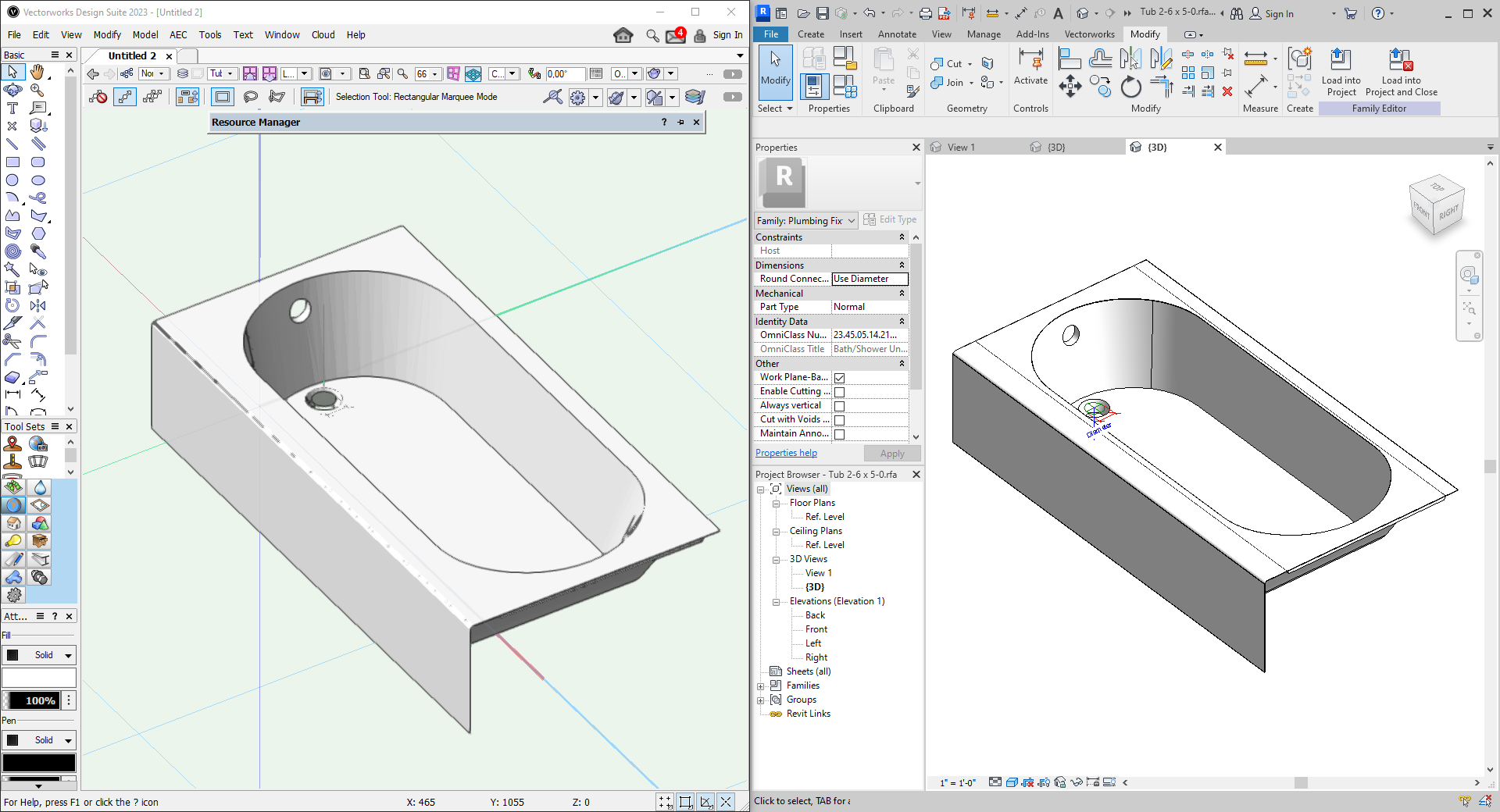Select the Rectangle tool in Basic palette
Screen dimensions: 1500x812
(x=12, y=162)
